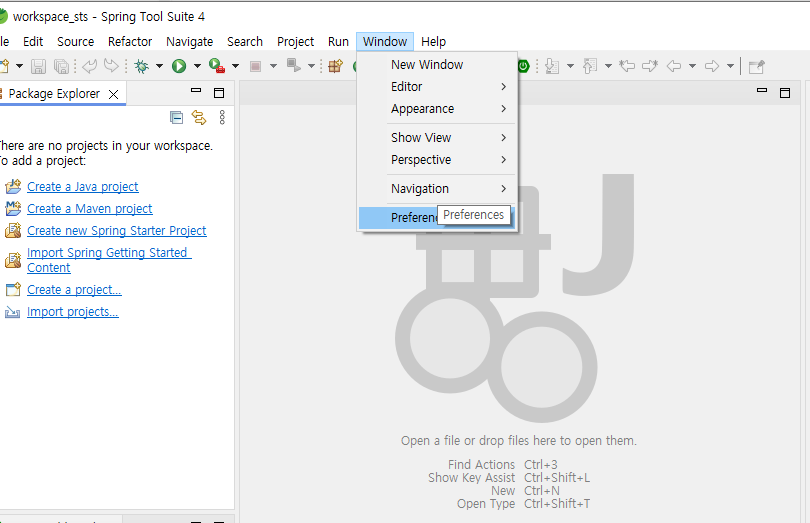Open the Terminate dropdown arrow
Screen dimensions: 810x523
point(273,66)
